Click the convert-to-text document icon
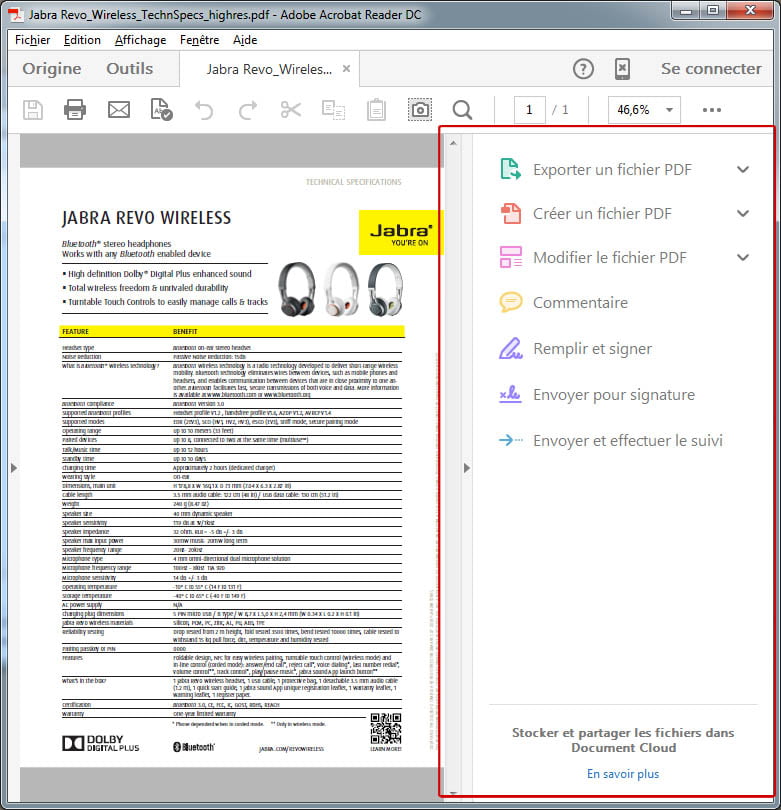 pyautogui.click(x=161, y=110)
